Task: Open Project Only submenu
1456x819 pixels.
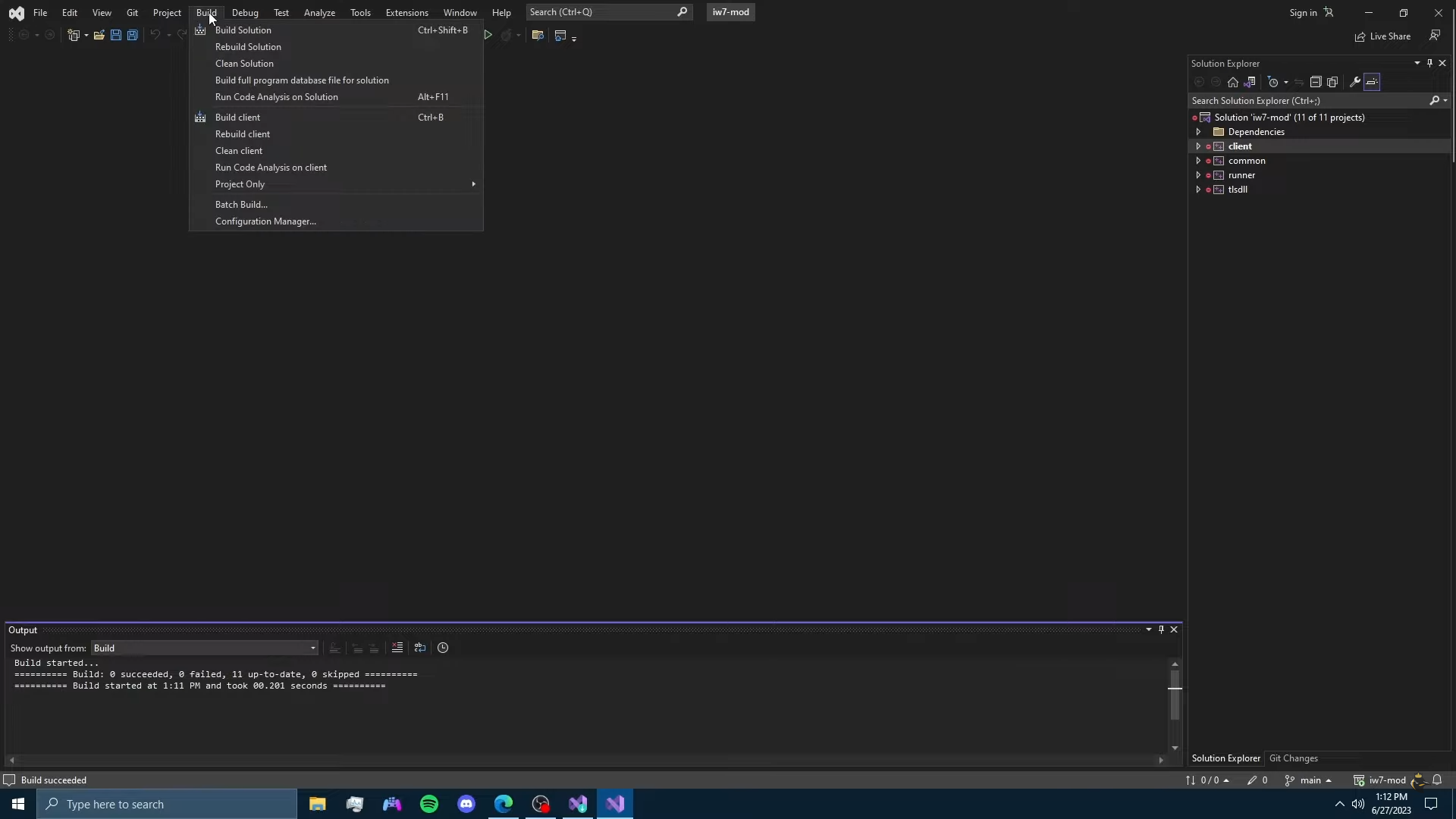Action: (x=240, y=184)
